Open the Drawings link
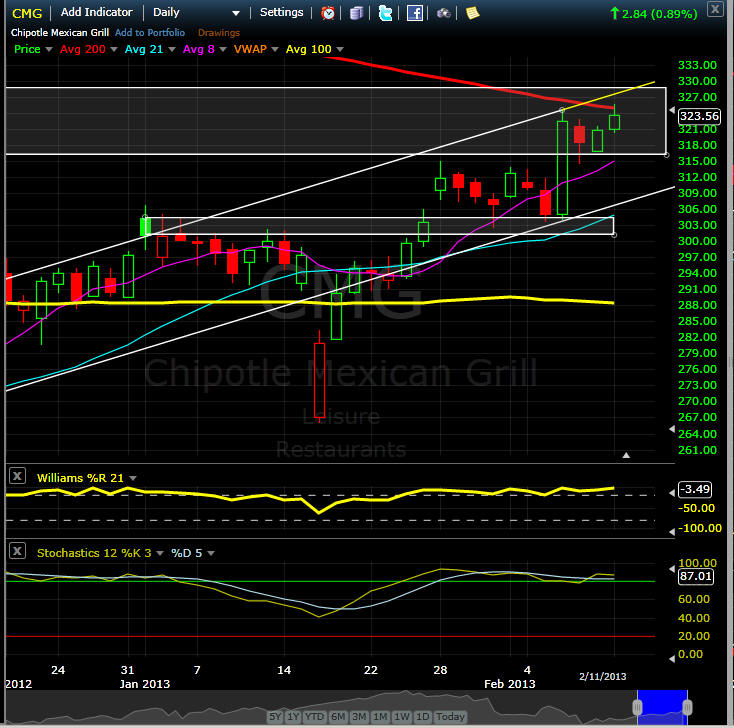 tap(219, 32)
